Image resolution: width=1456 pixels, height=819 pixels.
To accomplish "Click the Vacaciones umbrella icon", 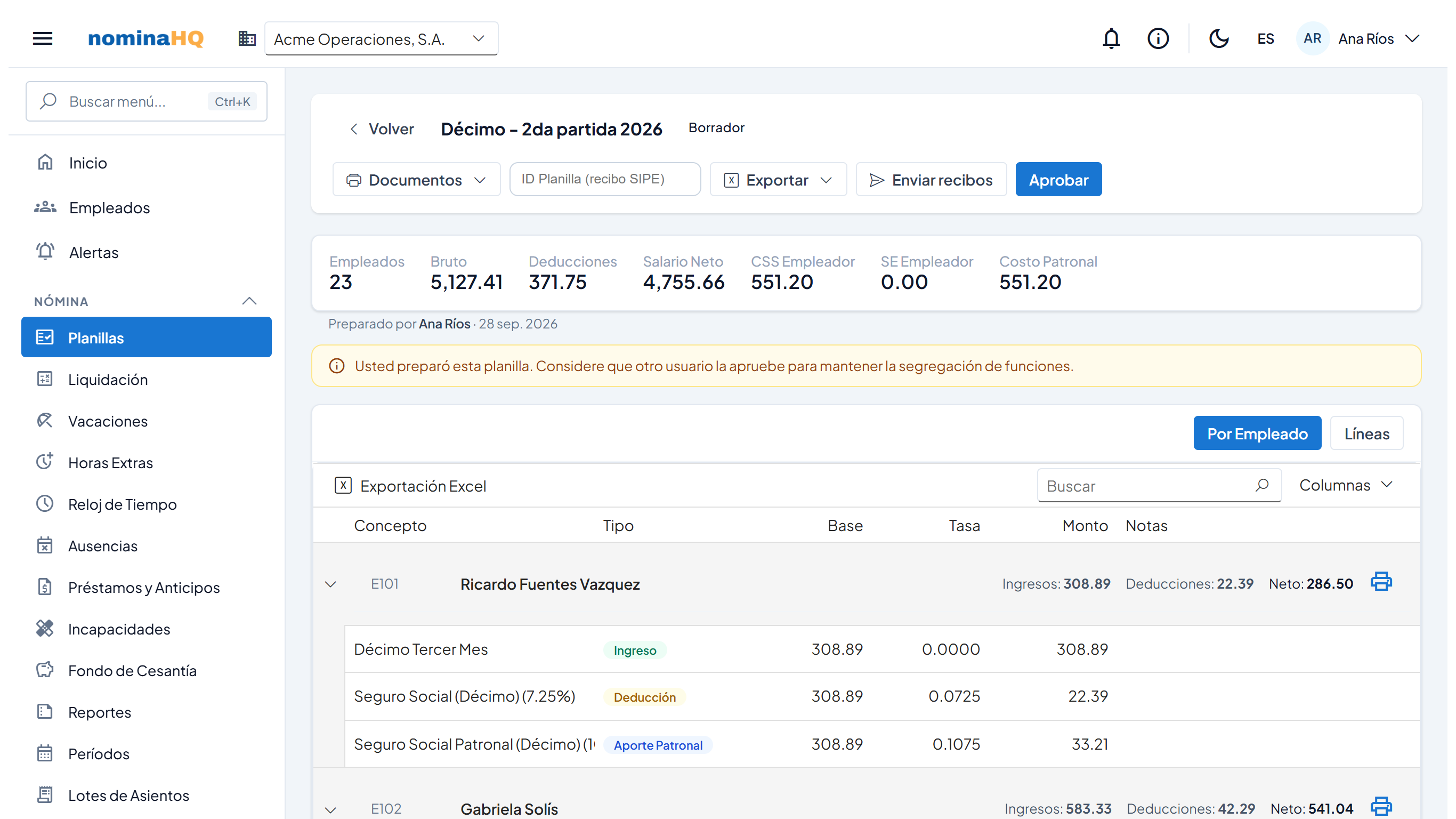I will [45, 420].
